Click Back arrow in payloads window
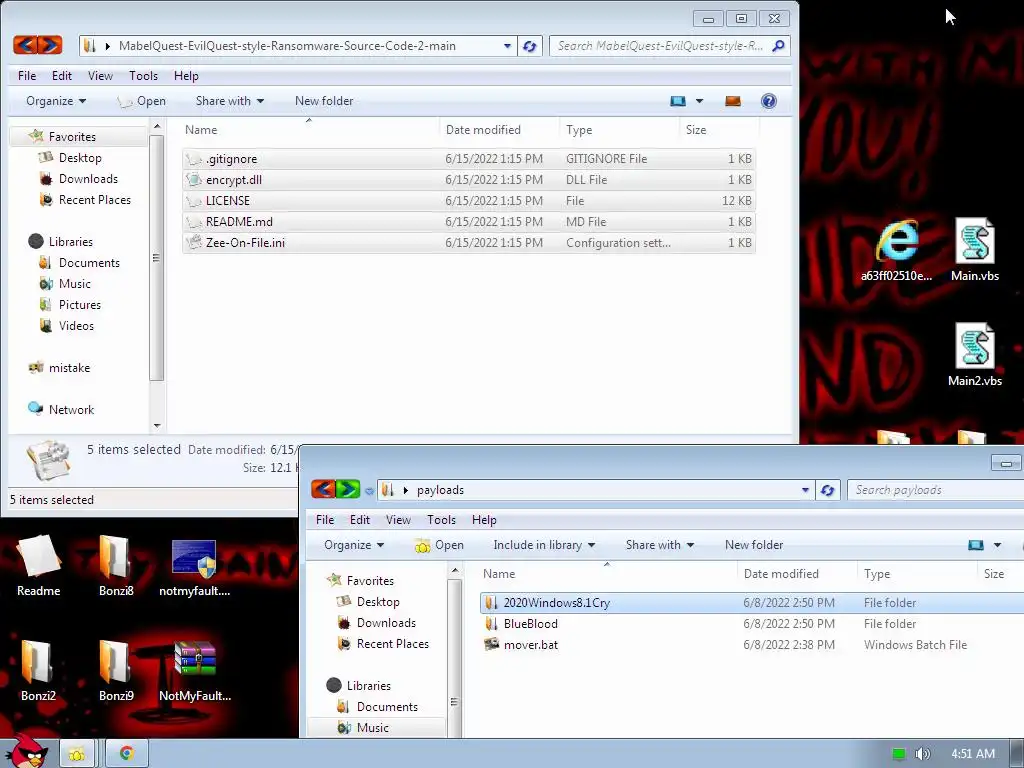 click(323, 489)
